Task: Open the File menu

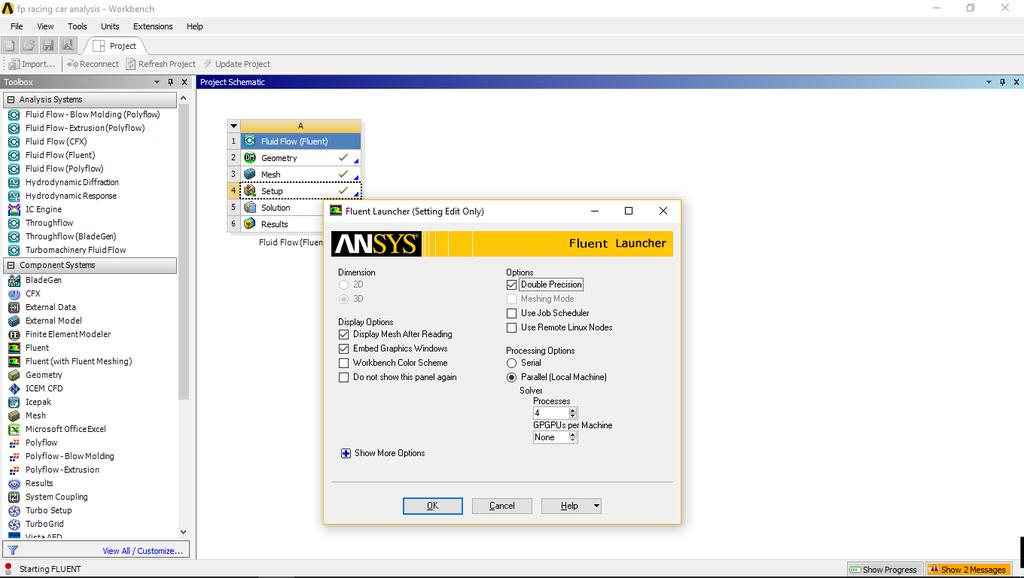Action: [x=16, y=26]
